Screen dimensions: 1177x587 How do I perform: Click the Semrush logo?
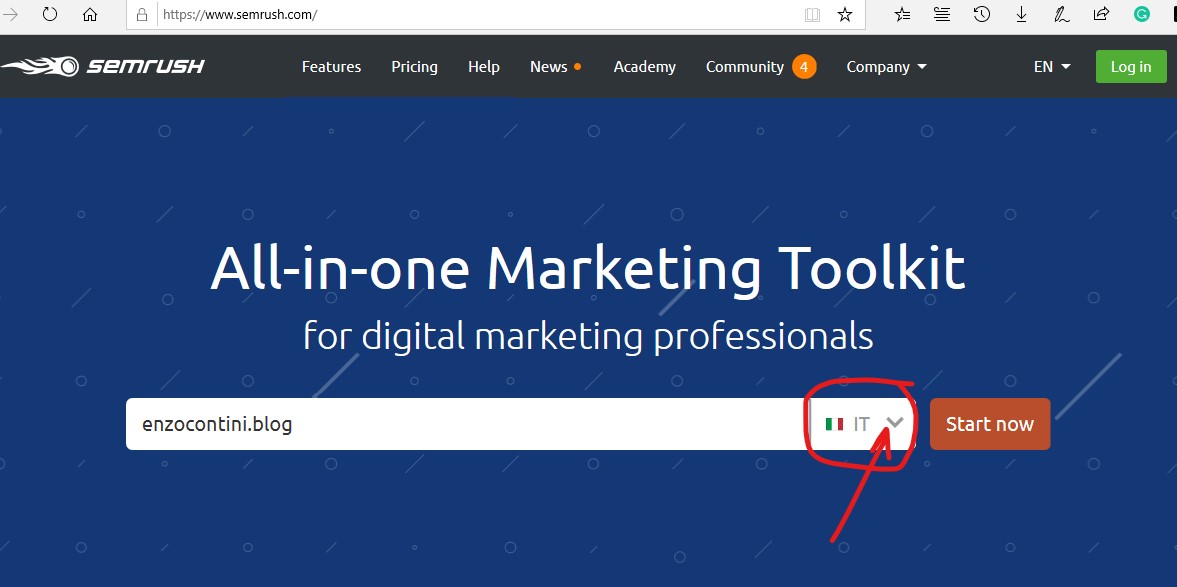[x=103, y=67]
